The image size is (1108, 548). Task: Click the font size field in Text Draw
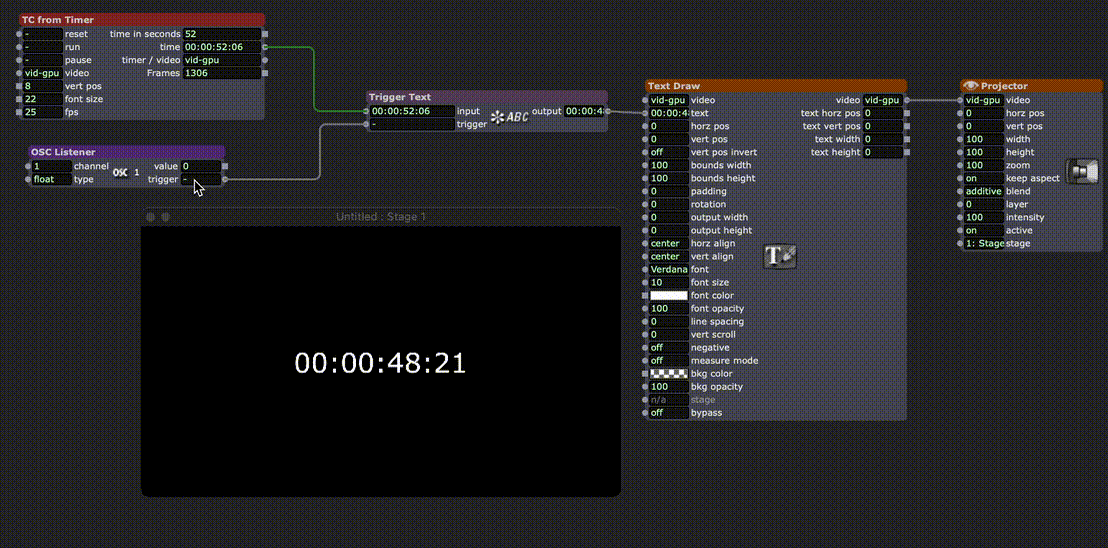pos(667,283)
